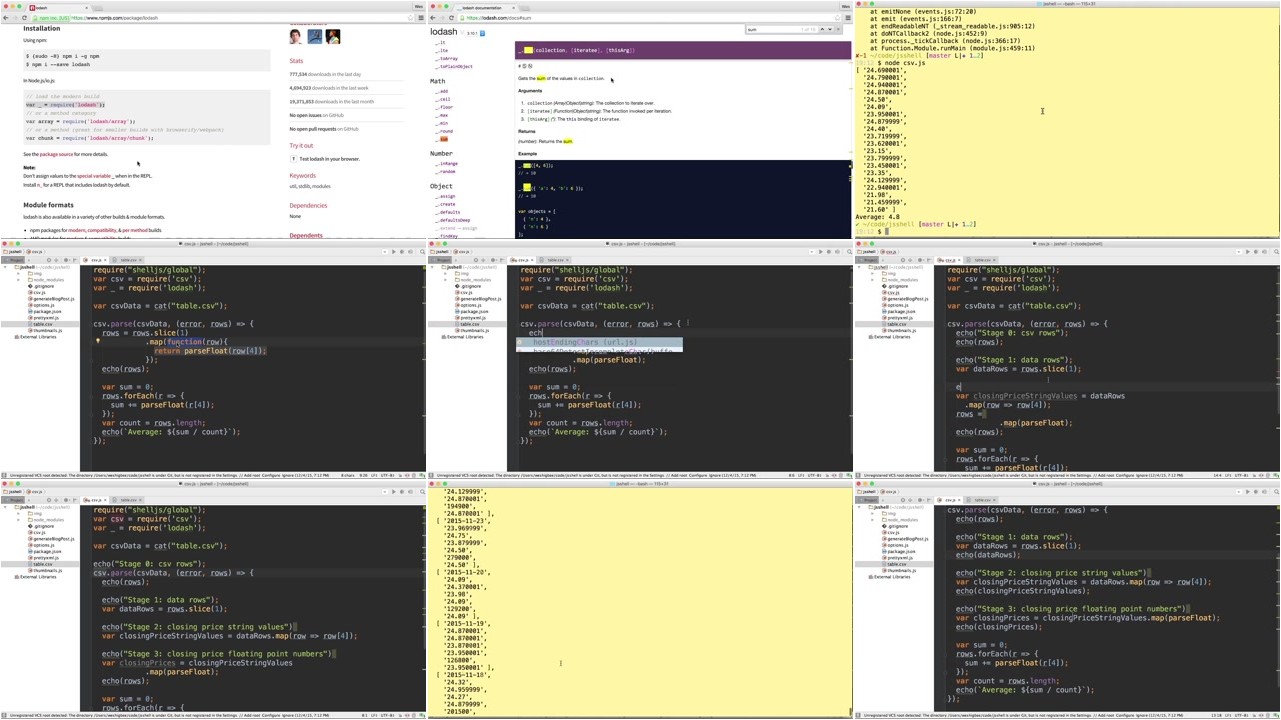Open the leftmost collaborator avatar
1281x720 pixels.
(296, 37)
